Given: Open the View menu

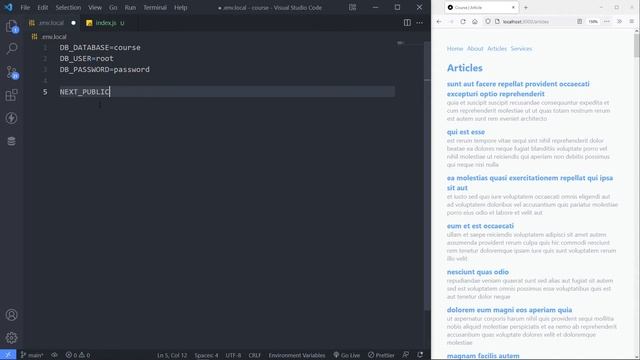Looking at the screenshot, I should (x=95, y=7).
